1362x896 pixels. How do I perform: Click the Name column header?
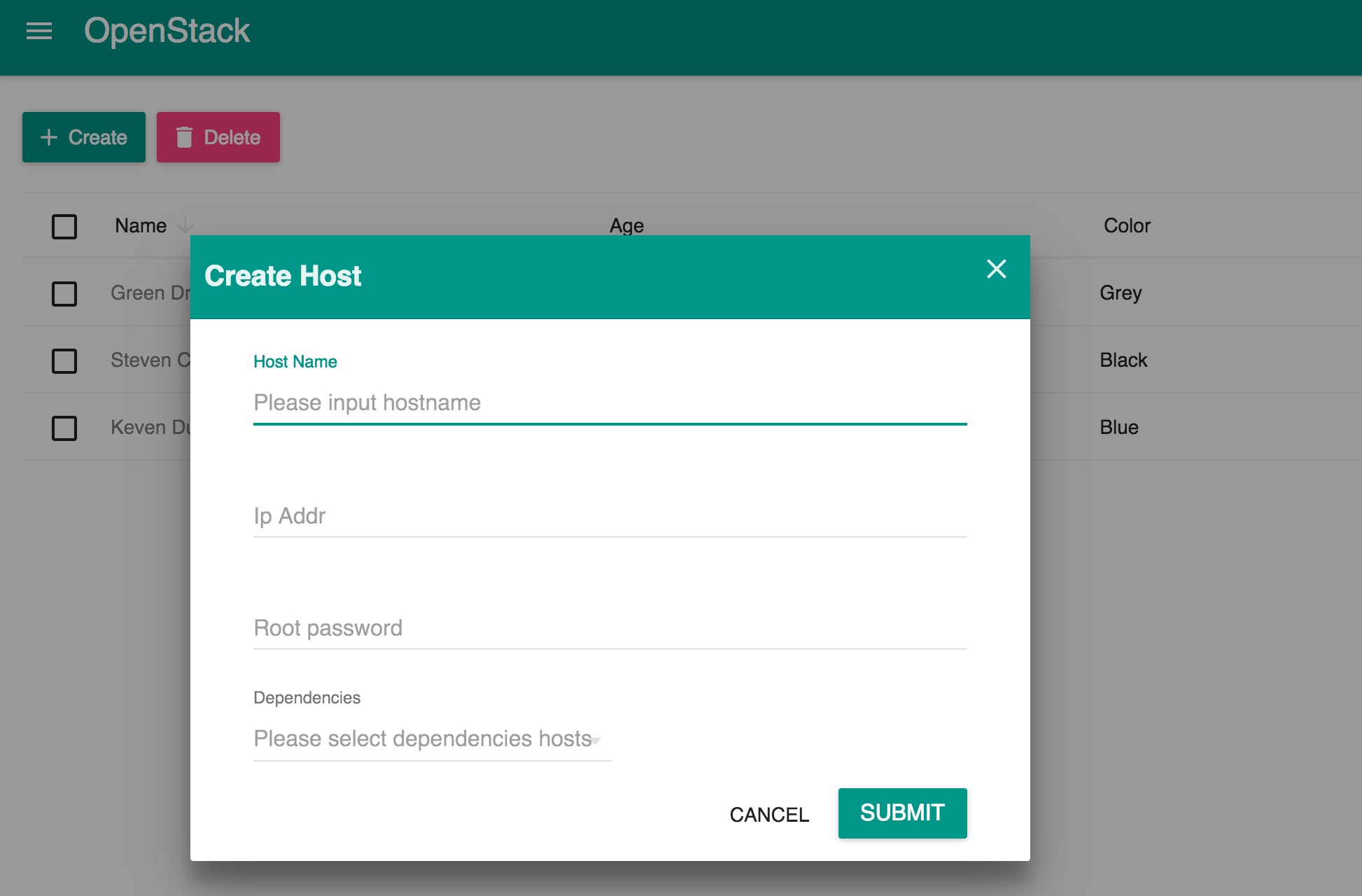[x=141, y=225]
